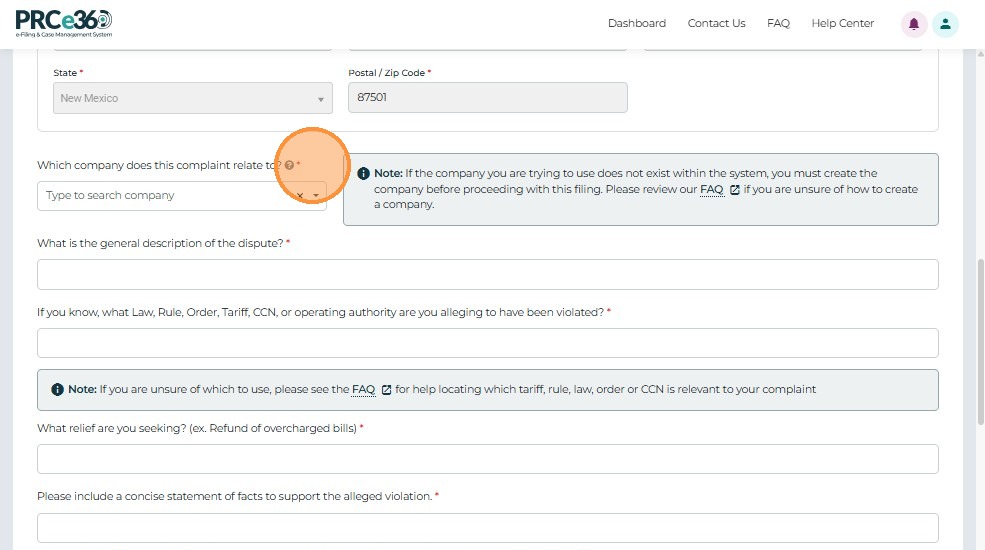Click the 'What relief are you seeking?' label
The height and width of the screenshot is (550, 985).
point(197,428)
